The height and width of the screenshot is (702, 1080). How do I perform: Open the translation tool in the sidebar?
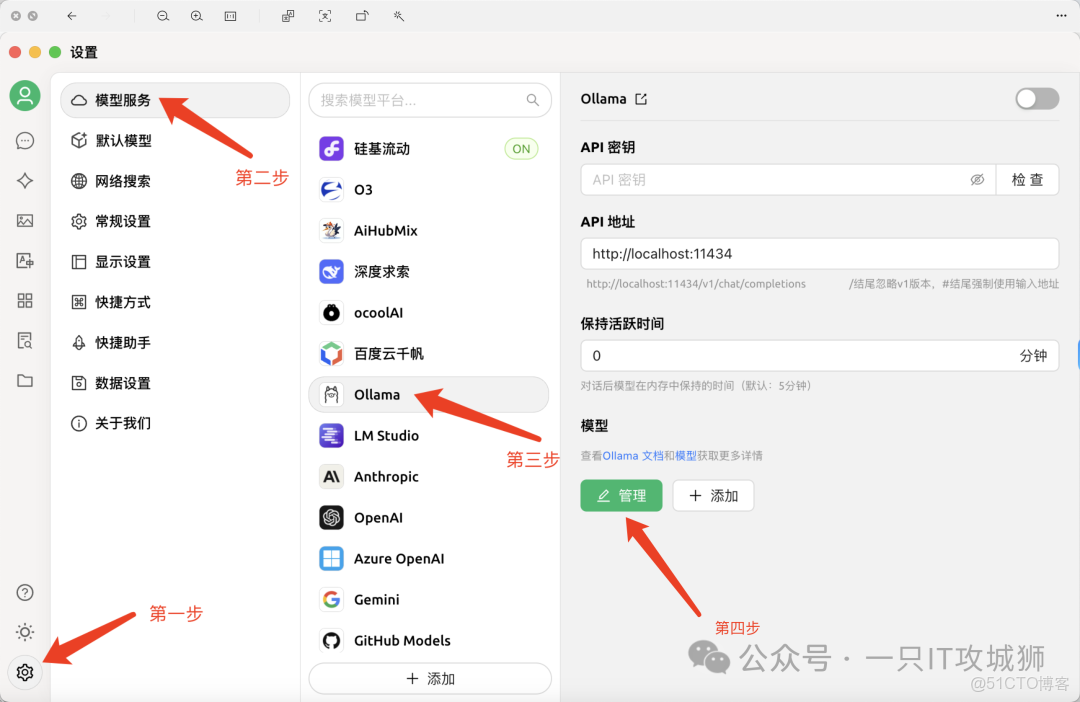[x=25, y=260]
